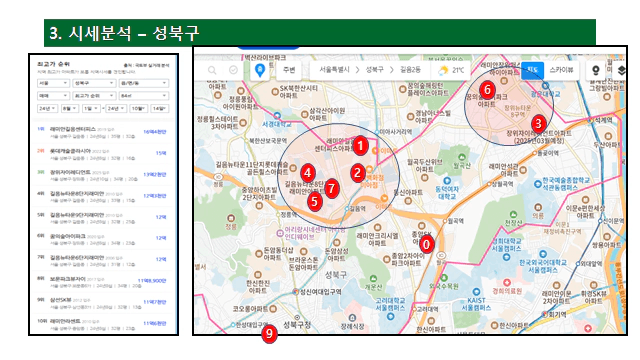Image resolution: width=640 pixels, height=360 pixels.
Task: Open rank 6 꿈의숲아이파크 listing
Action: coord(102,239)
